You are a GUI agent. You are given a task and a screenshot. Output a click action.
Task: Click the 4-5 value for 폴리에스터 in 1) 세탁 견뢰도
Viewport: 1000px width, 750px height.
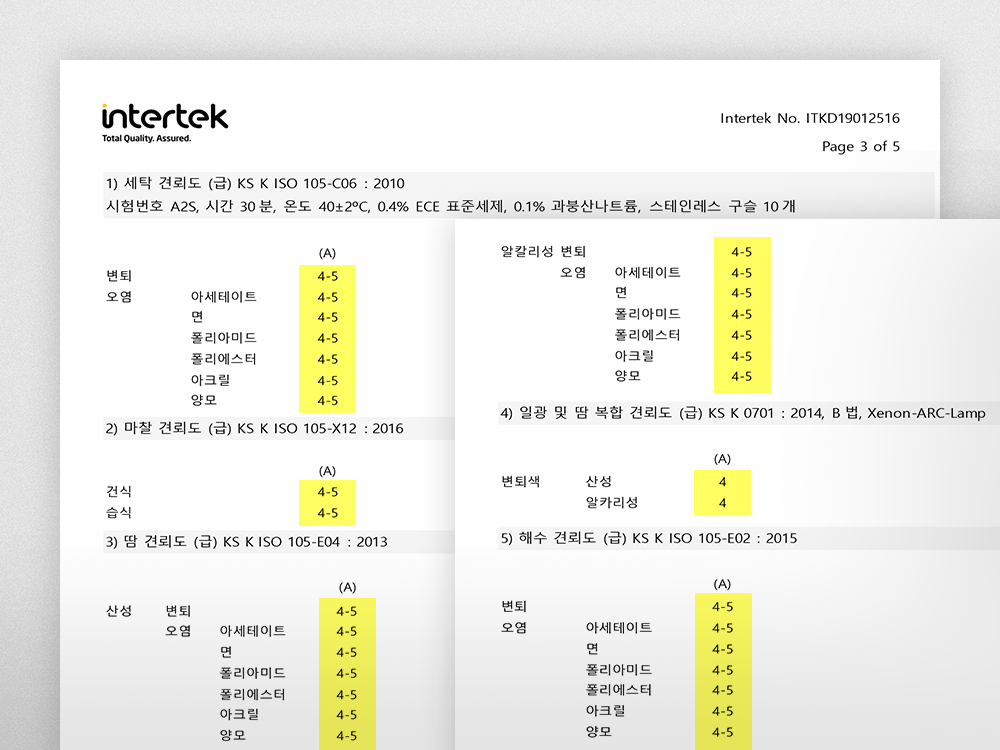[x=328, y=359]
